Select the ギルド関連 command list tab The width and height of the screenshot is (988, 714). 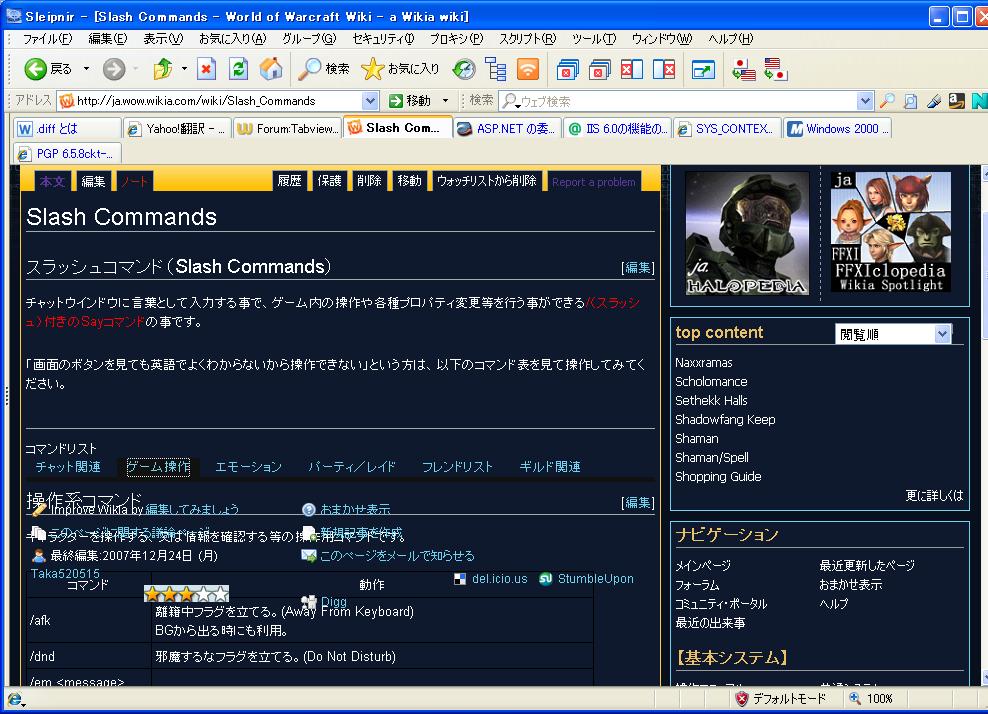[549, 467]
